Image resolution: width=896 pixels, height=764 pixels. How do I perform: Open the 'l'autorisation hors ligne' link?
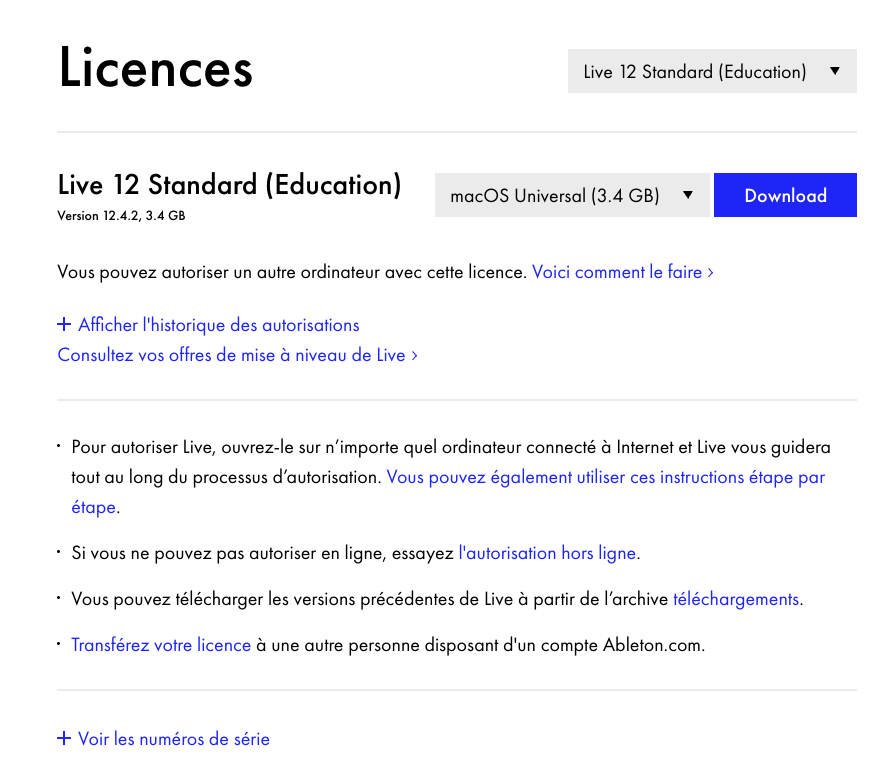pyautogui.click(x=547, y=553)
